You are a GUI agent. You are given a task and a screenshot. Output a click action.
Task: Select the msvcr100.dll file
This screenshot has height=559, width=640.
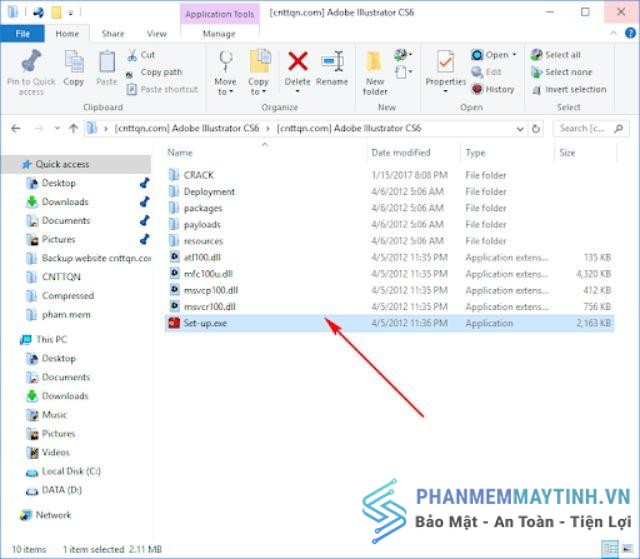pos(390,307)
